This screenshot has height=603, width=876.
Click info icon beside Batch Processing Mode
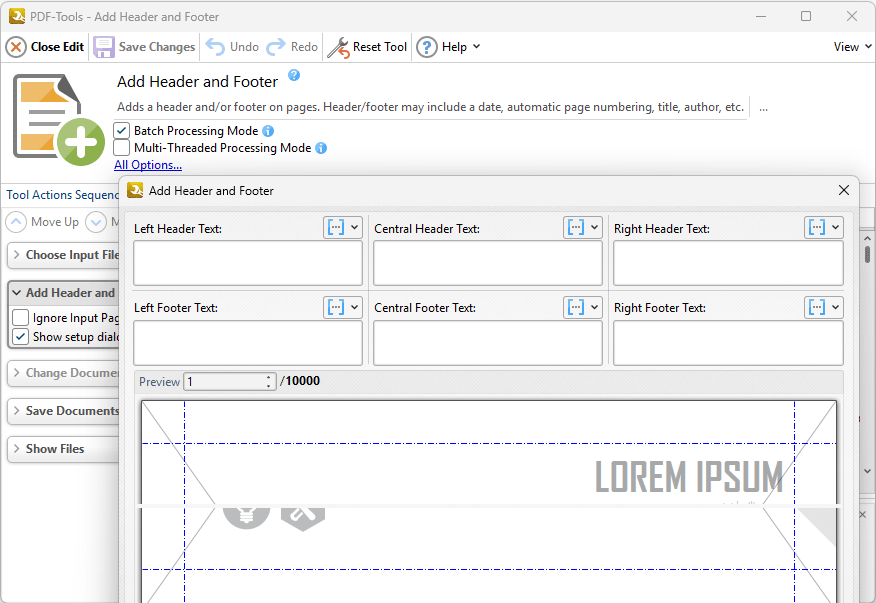coord(268,131)
